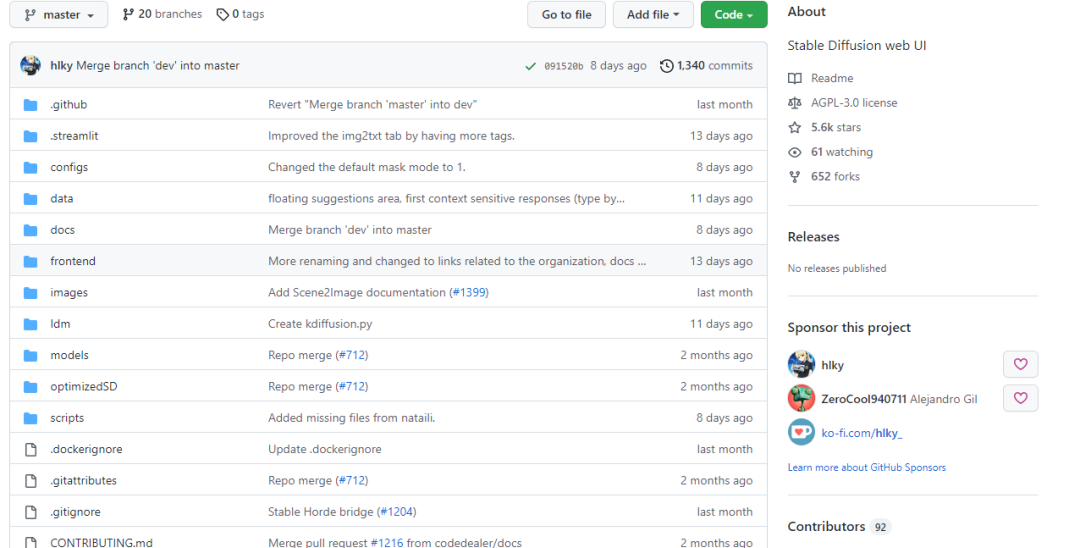Click the .dockerignore file icon
This screenshot has width=1080, height=548.
(30, 450)
